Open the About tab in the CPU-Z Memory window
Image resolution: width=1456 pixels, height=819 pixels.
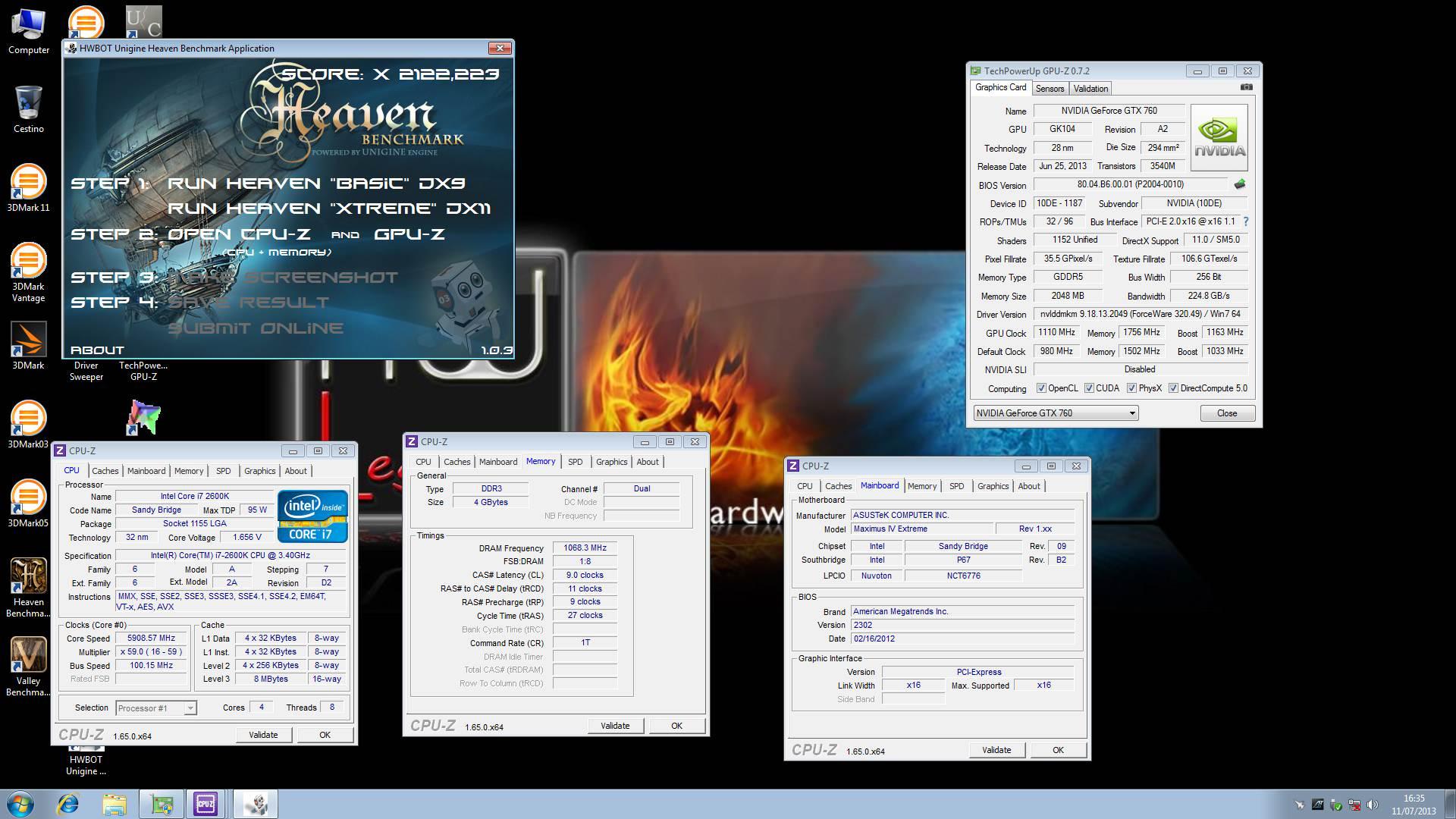(x=647, y=462)
